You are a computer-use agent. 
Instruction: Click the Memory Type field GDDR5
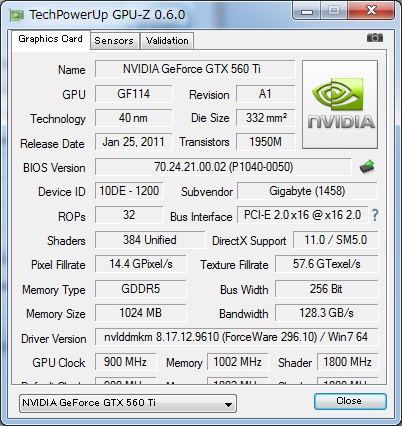click(141, 289)
